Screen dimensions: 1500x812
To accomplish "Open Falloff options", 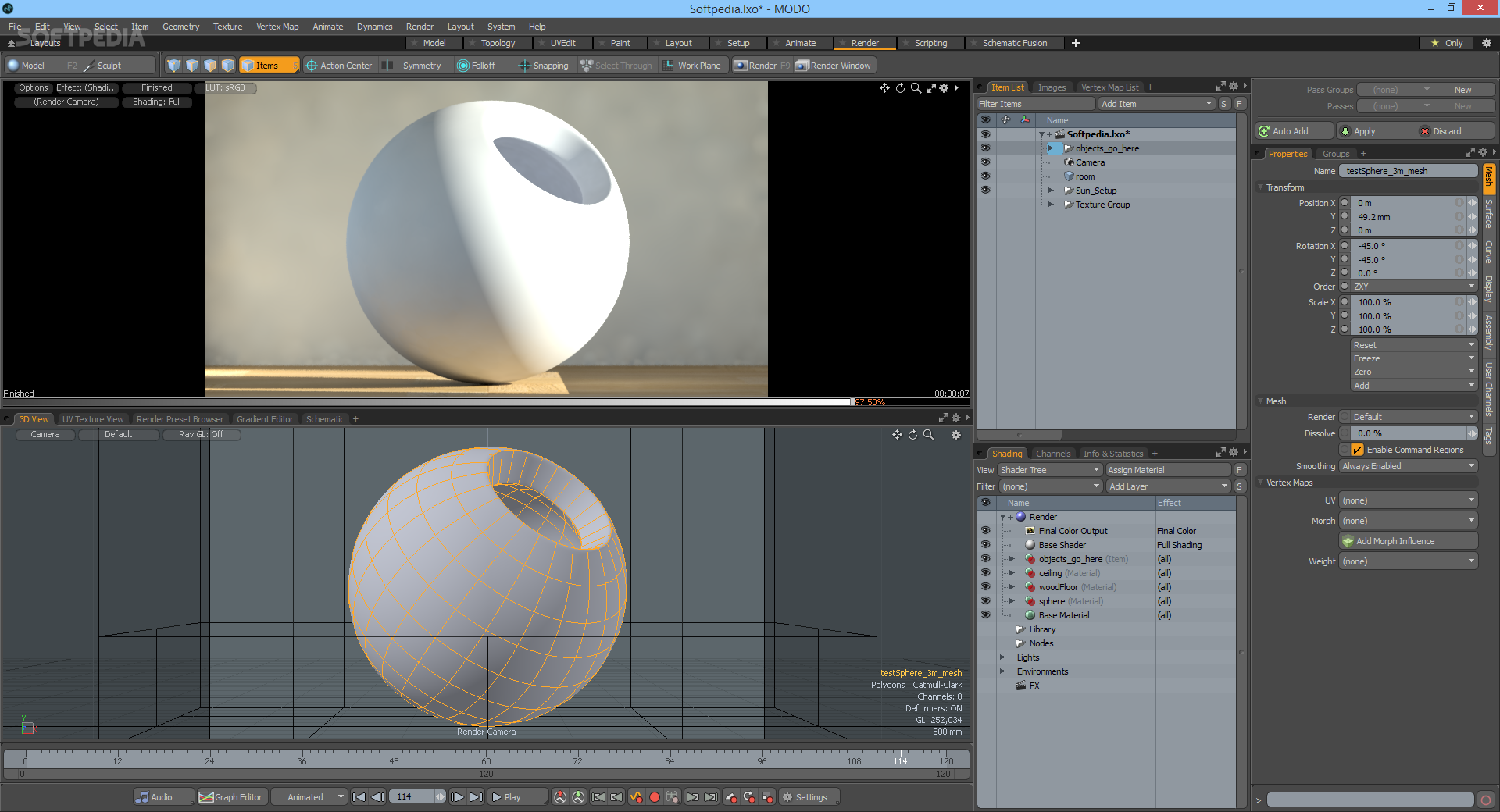I will [x=477, y=66].
